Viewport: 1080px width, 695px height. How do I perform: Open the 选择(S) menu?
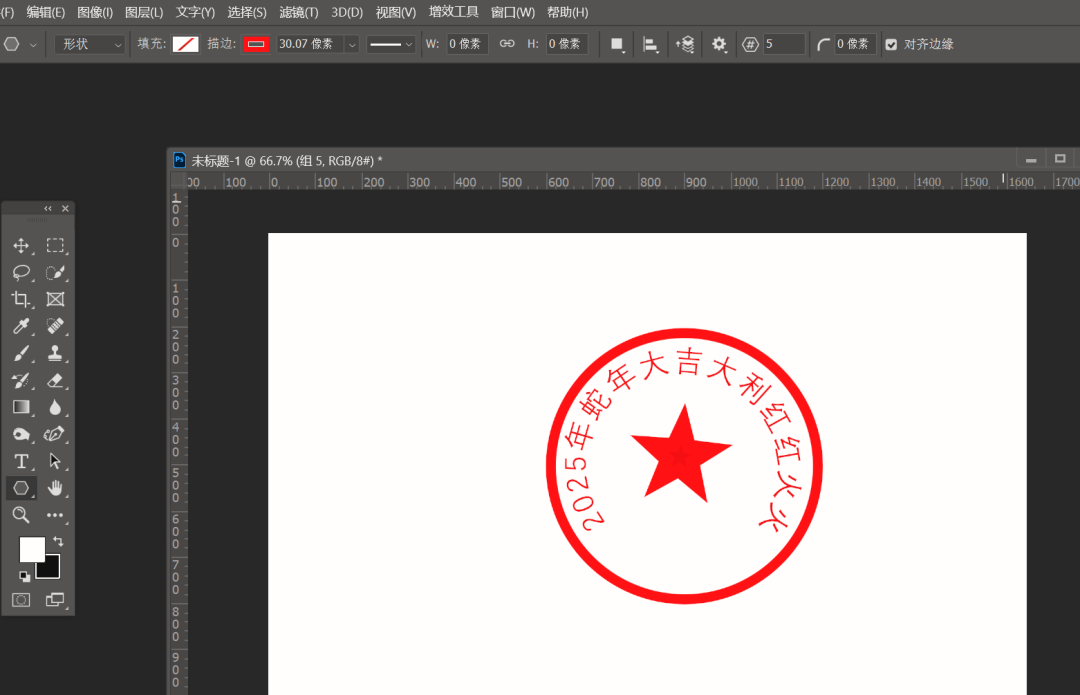click(247, 12)
